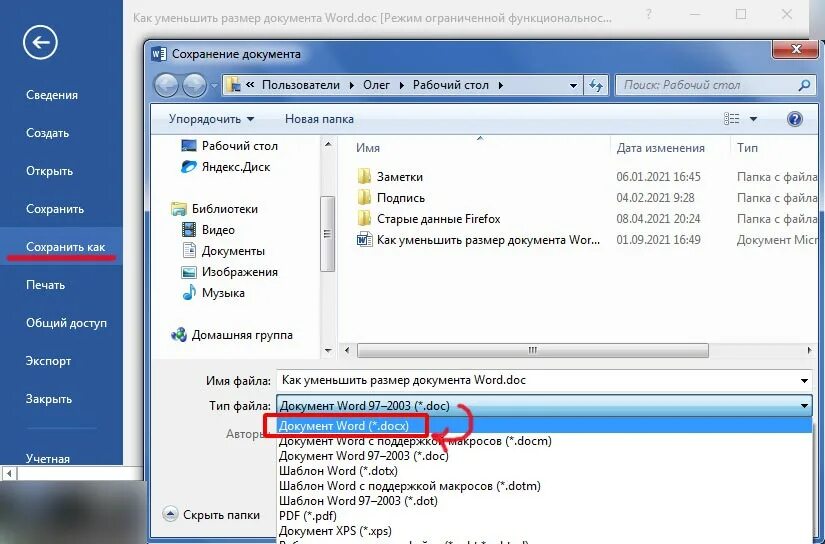The width and height of the screenshot is (825, 544).
Task: Open the Сведения backstage tab
Action: point(52,95)
